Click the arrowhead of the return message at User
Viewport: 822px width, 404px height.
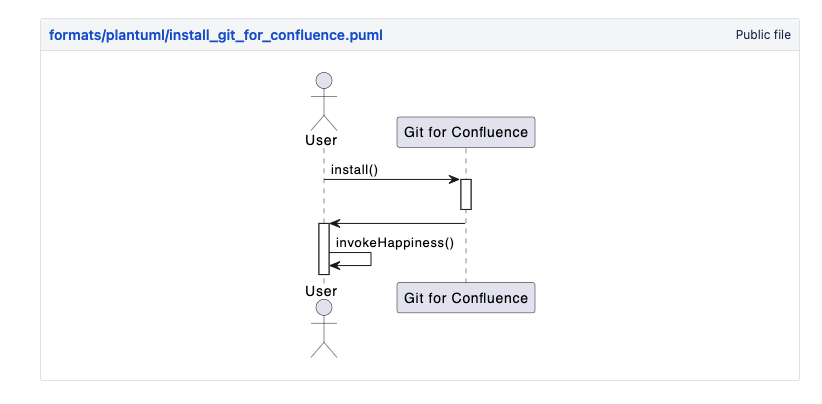[335, 223]
